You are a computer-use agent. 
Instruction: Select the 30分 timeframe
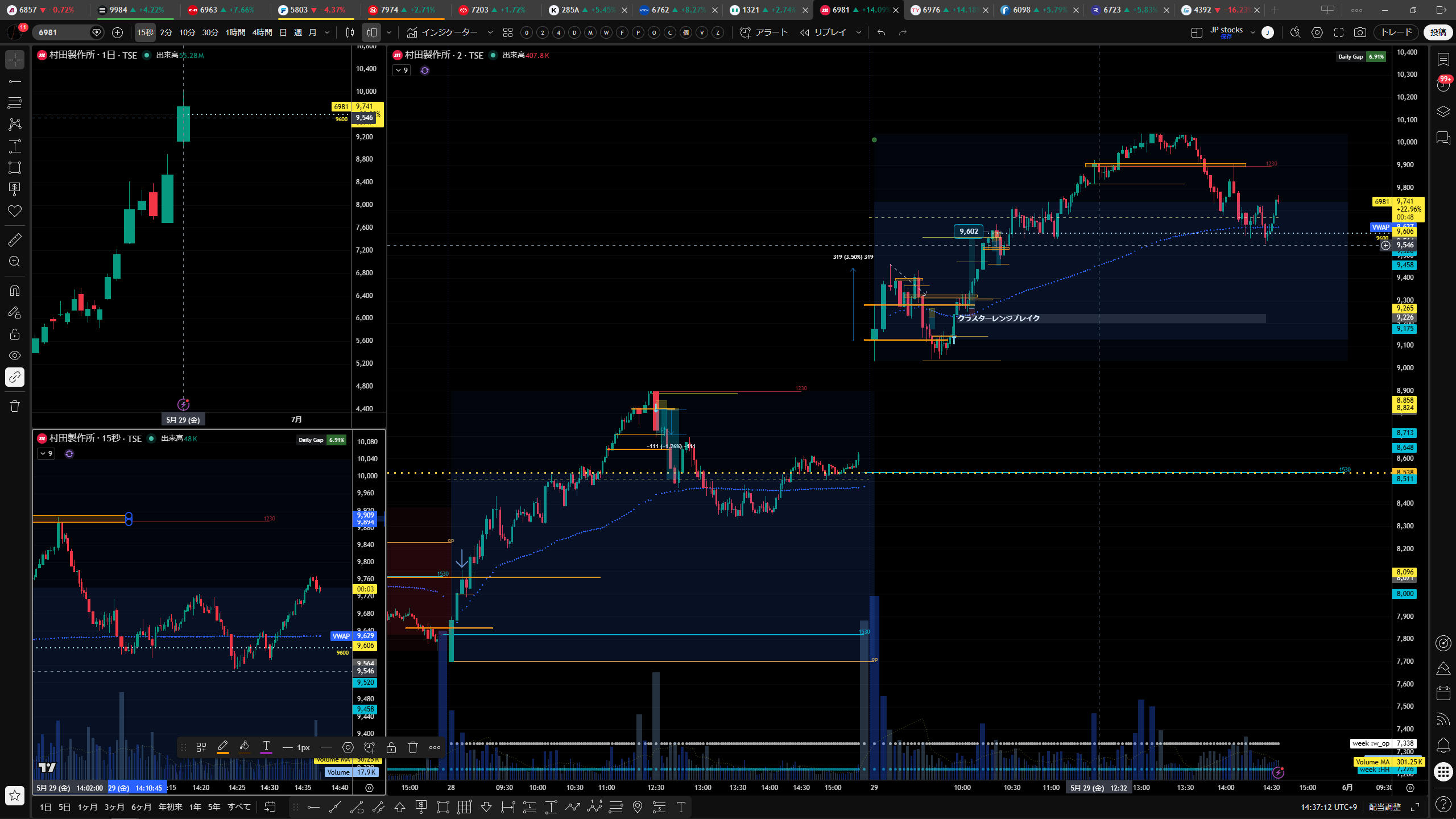pyautogui.click(x=210, y=32)
